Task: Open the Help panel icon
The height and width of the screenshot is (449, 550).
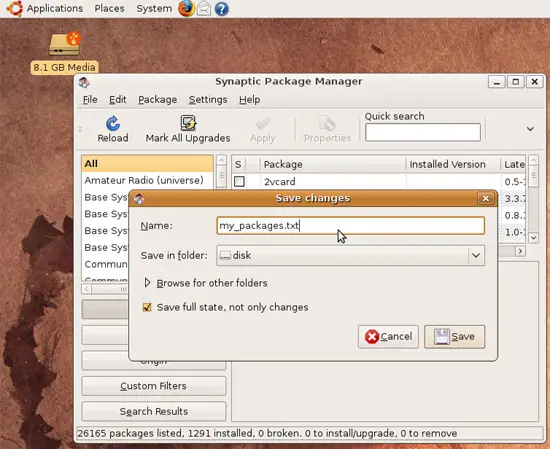Action: pyautogui.click(x=221, y=9)
